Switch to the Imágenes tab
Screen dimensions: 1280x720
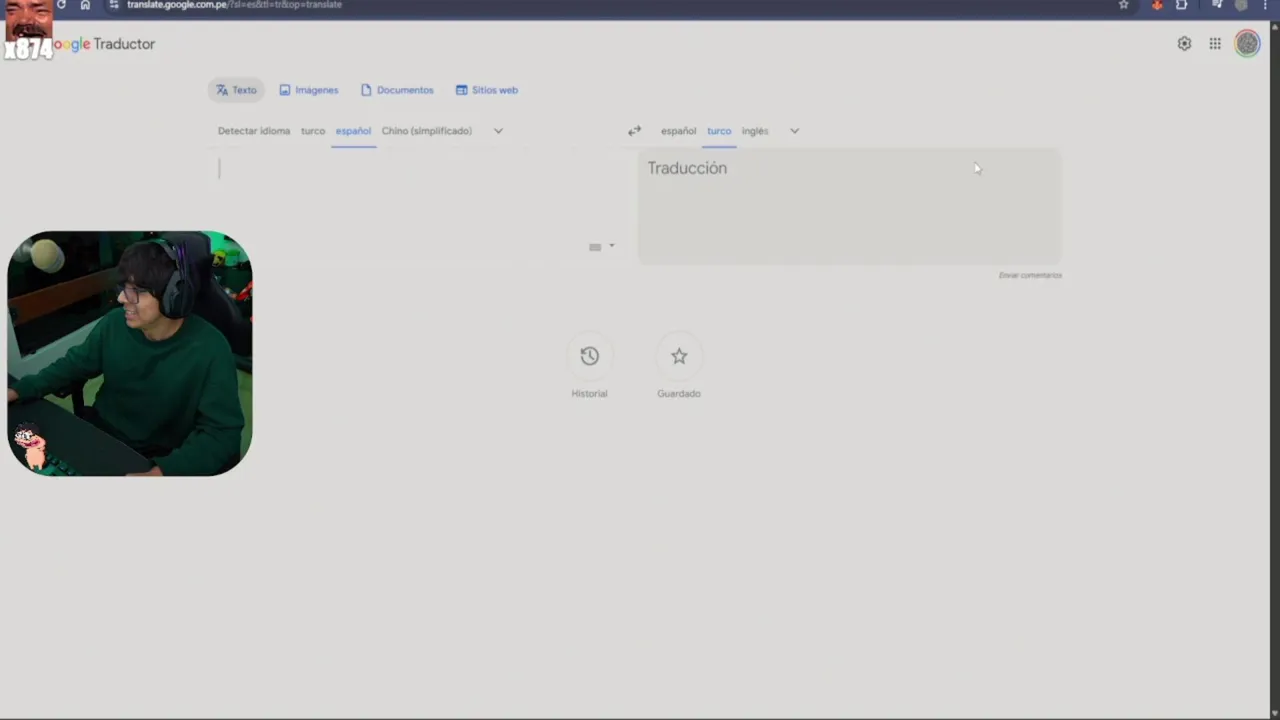pyautogui.click(x=309, y=90)
